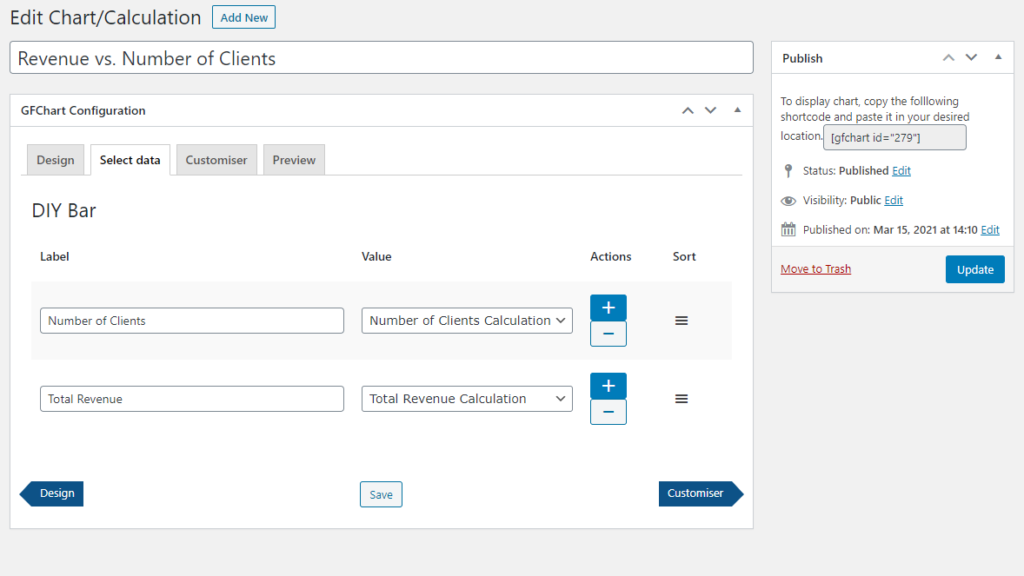Open the Preview tab
The width and height of the screenshot is (1024, 576).
click(x=294, y=160)
